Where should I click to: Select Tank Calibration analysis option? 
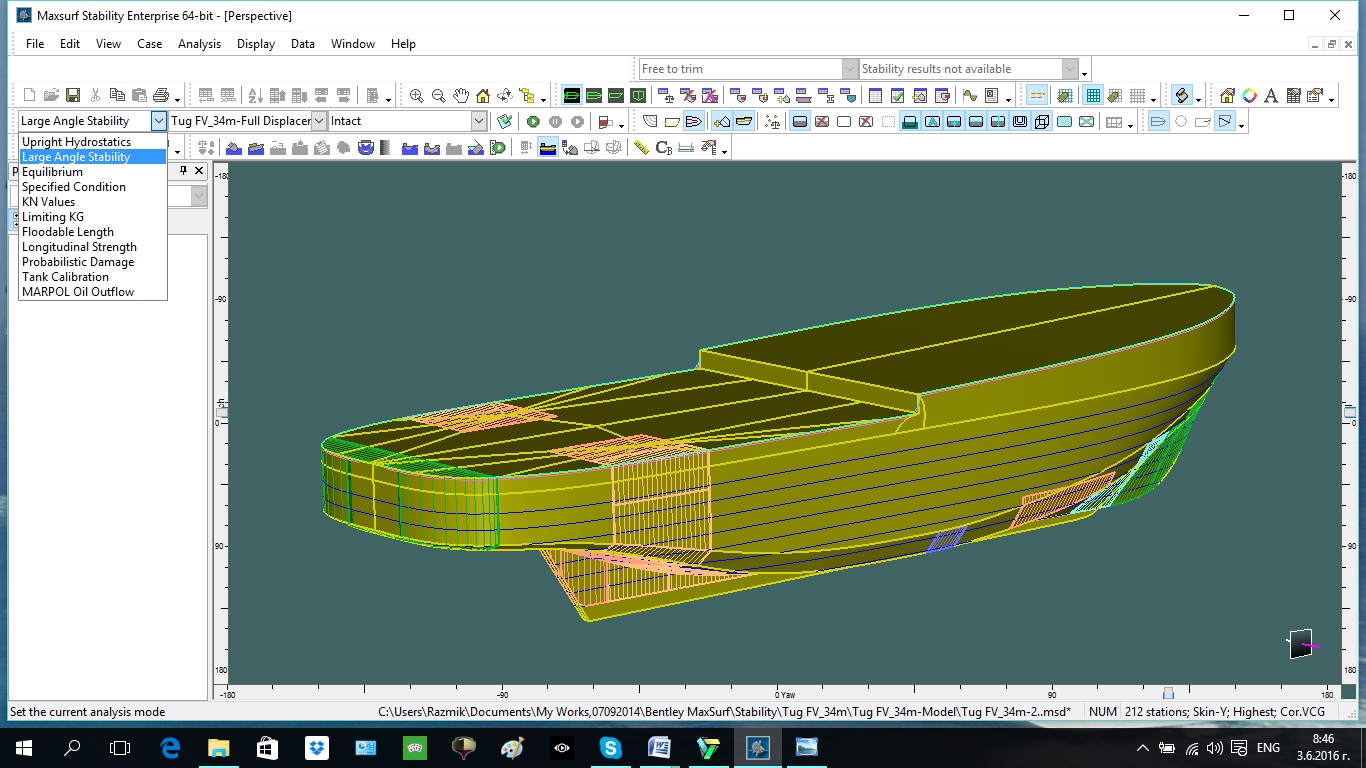tap(65, 277)
